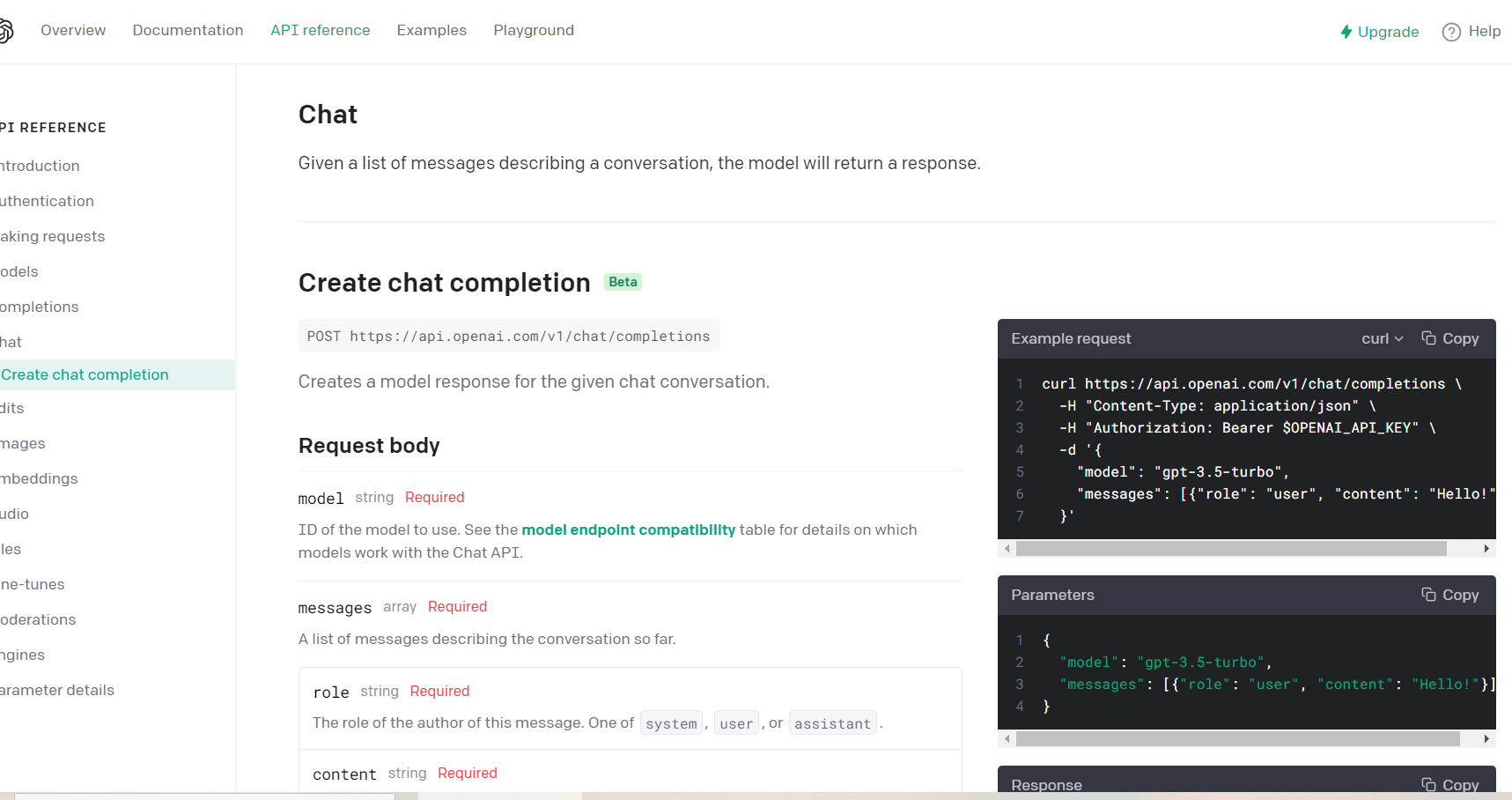The image size is (1512, 800).
Task: Click the API REFERENCE sidebar header
Action: [x=53, y=128]
